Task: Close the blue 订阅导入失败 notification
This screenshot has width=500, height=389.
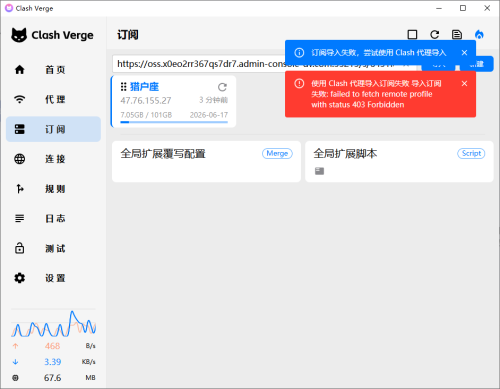Action: coord(464,53)
